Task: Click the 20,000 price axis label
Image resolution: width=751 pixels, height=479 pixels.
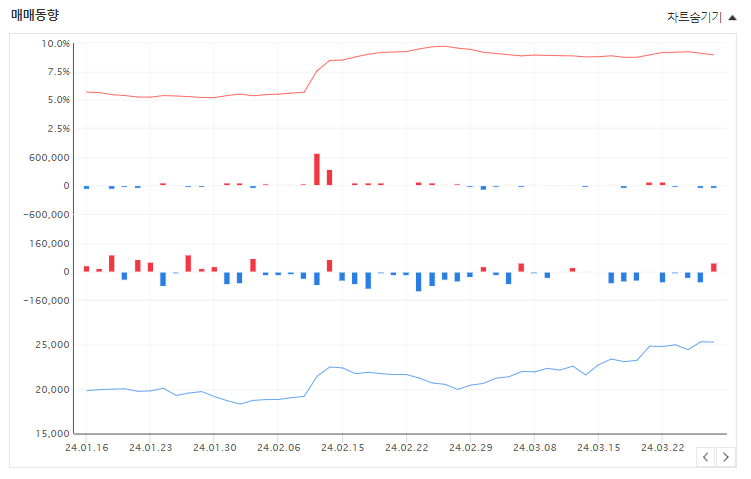Action: click(x=52, y=389)
